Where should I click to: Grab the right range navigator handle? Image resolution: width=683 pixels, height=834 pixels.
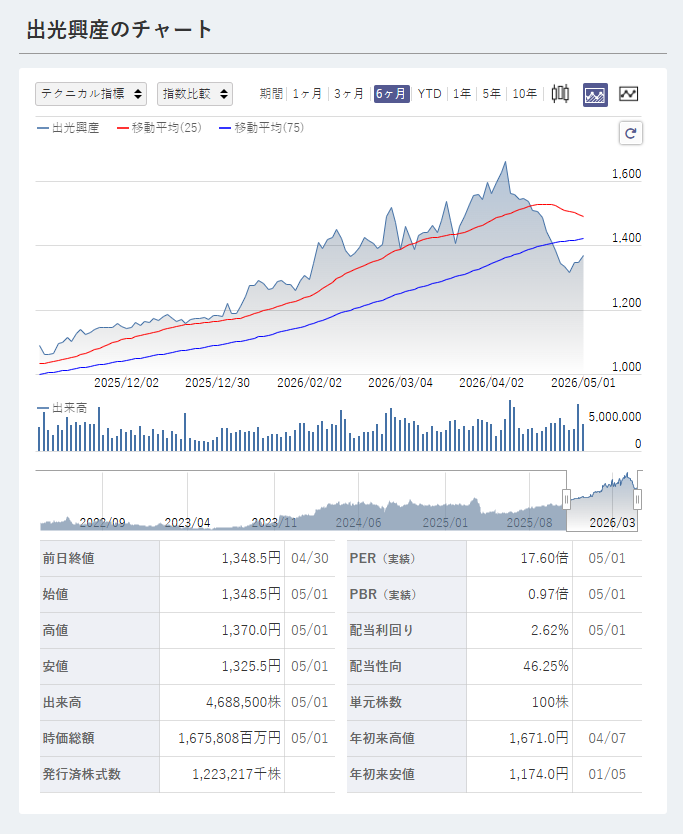click(x=637, y=499)
